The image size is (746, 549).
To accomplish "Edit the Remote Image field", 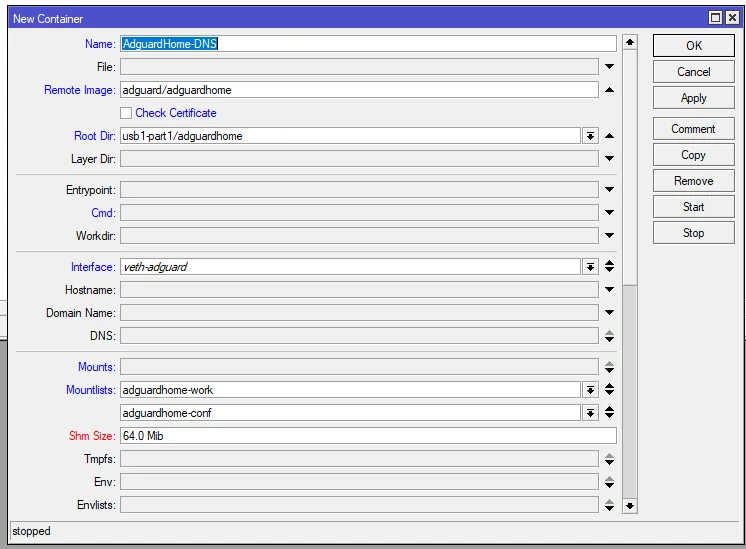I will [x=359, y=90].
